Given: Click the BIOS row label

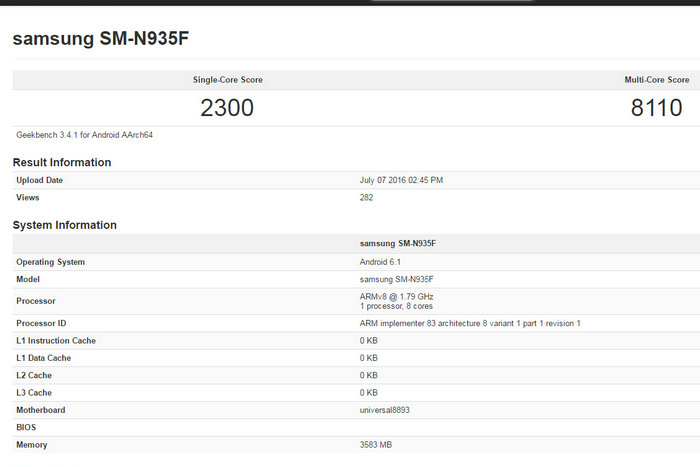Looking at the screenshot, I should click(26, 428).
